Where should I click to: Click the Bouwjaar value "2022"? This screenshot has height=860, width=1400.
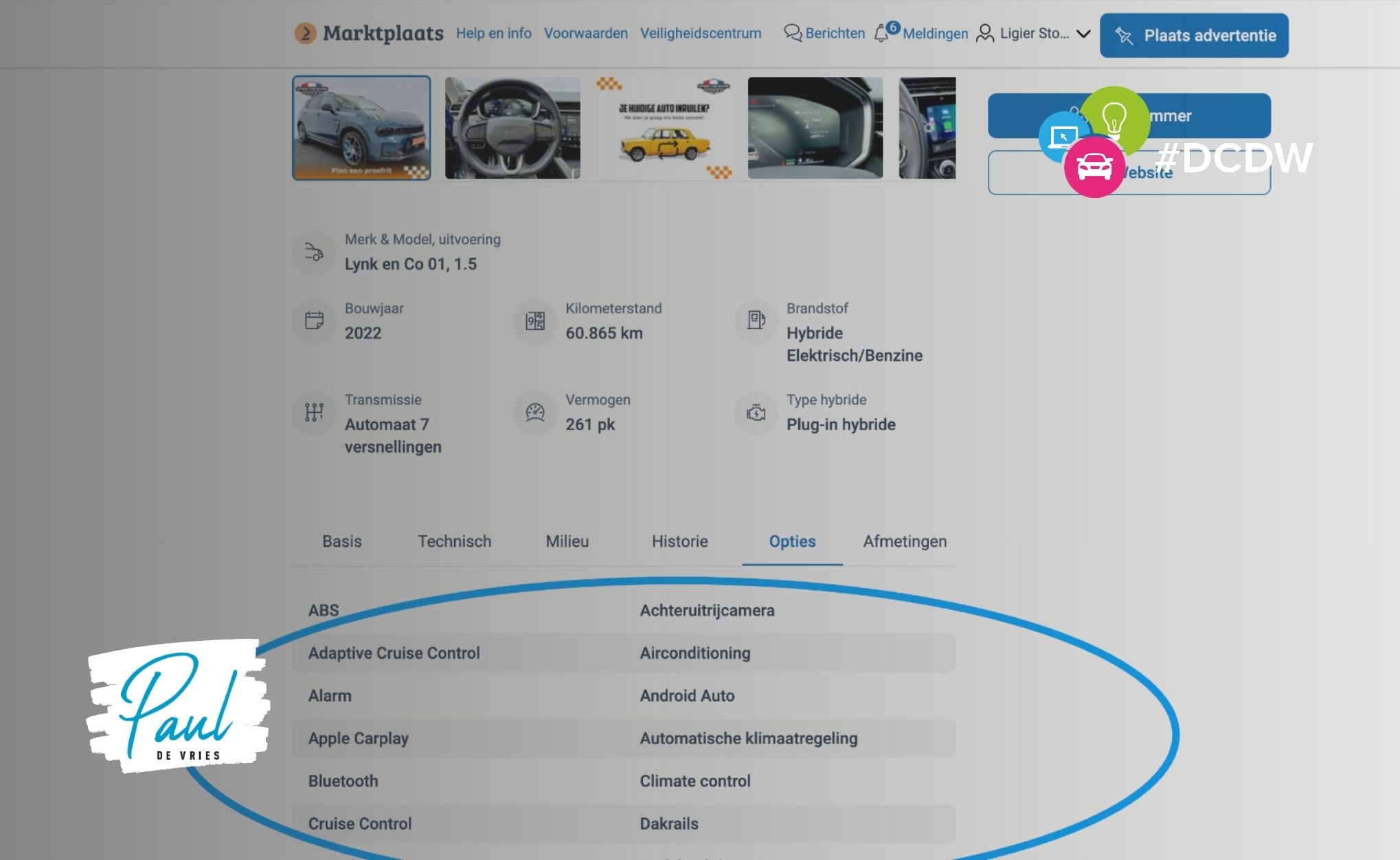363,333
